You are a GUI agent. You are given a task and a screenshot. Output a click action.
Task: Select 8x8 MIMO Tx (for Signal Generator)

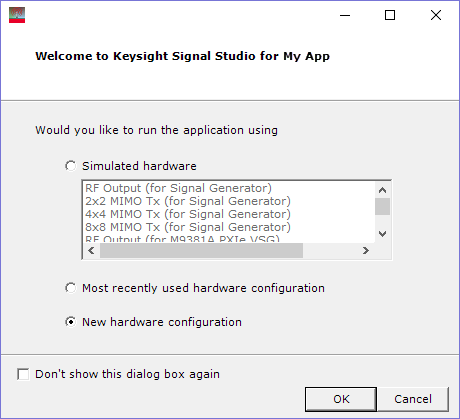click(188, 227)
